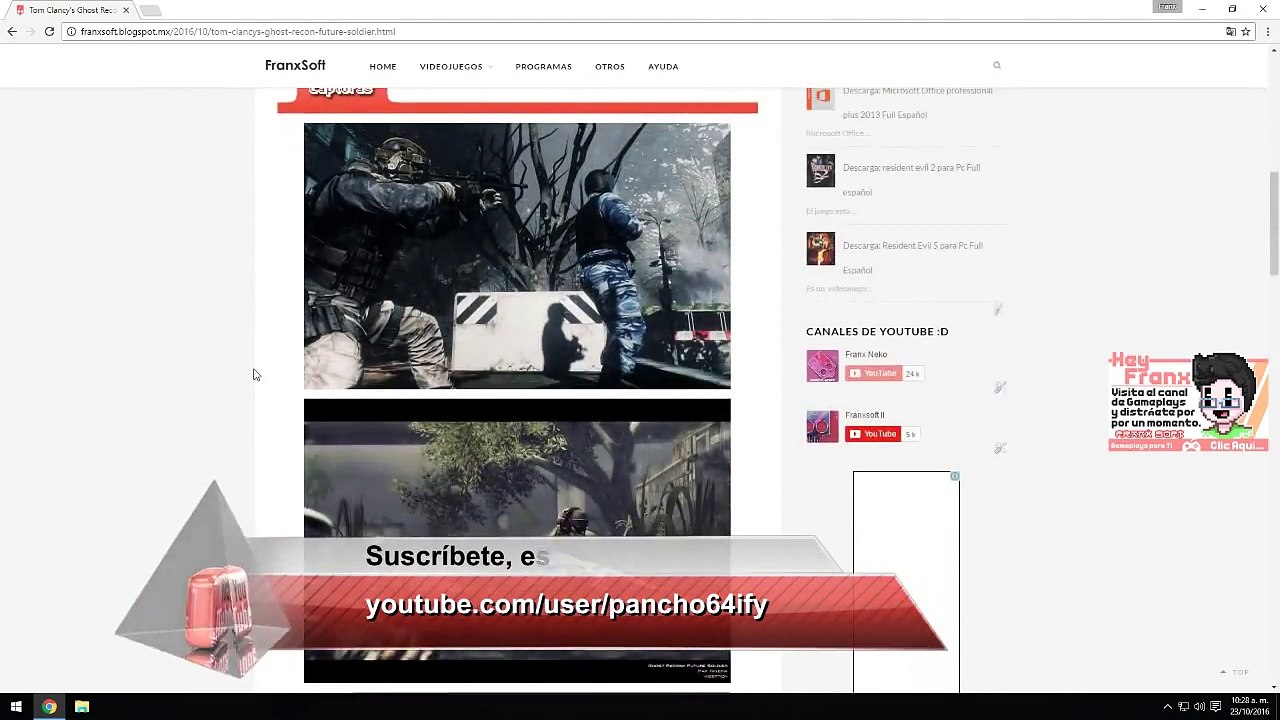Open the AYUDA menu item
1280x720 pixels.
(663, 67)
